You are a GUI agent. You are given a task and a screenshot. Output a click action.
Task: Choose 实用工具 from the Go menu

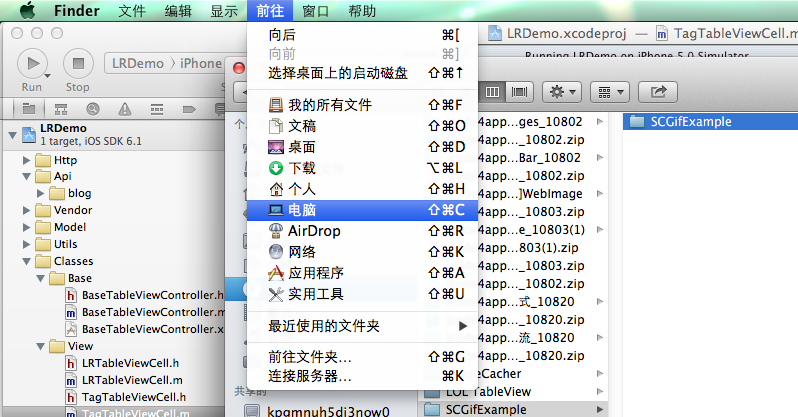(362, 294)
